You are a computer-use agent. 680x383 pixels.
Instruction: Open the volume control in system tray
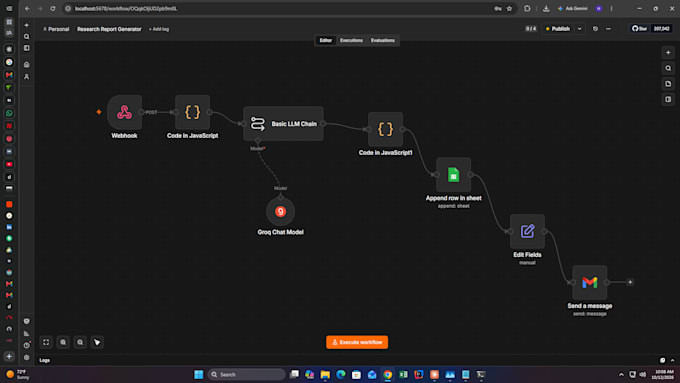(643, 374)
